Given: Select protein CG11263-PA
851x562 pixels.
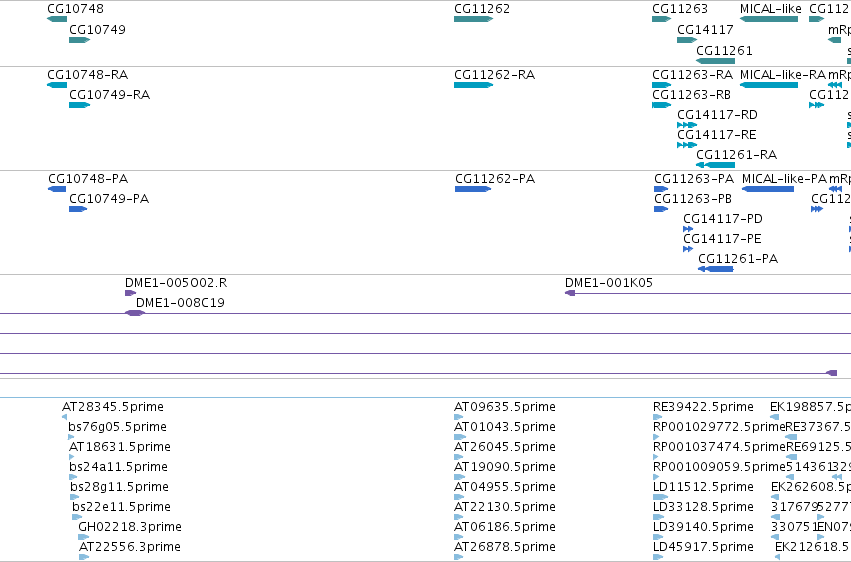Looking at the screenshot, I should tap(661, 189).
